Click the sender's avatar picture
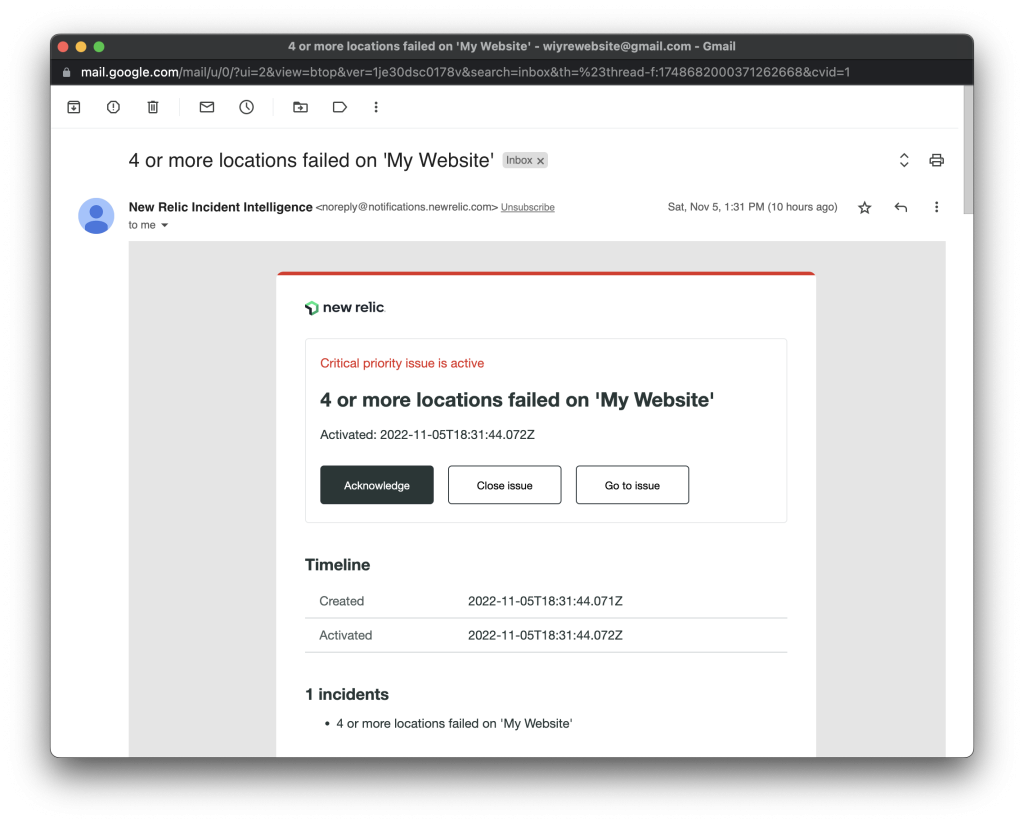Screen dimensions: 1024x824 tap(96, 216)
